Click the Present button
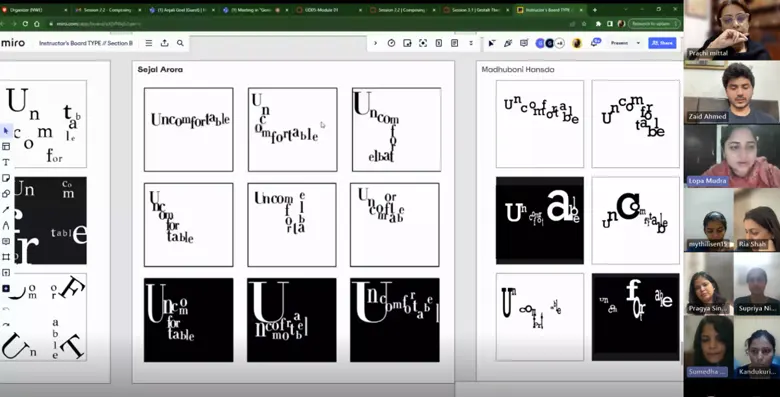Viewport: 780px width, 397px height. tap(619, 43)
